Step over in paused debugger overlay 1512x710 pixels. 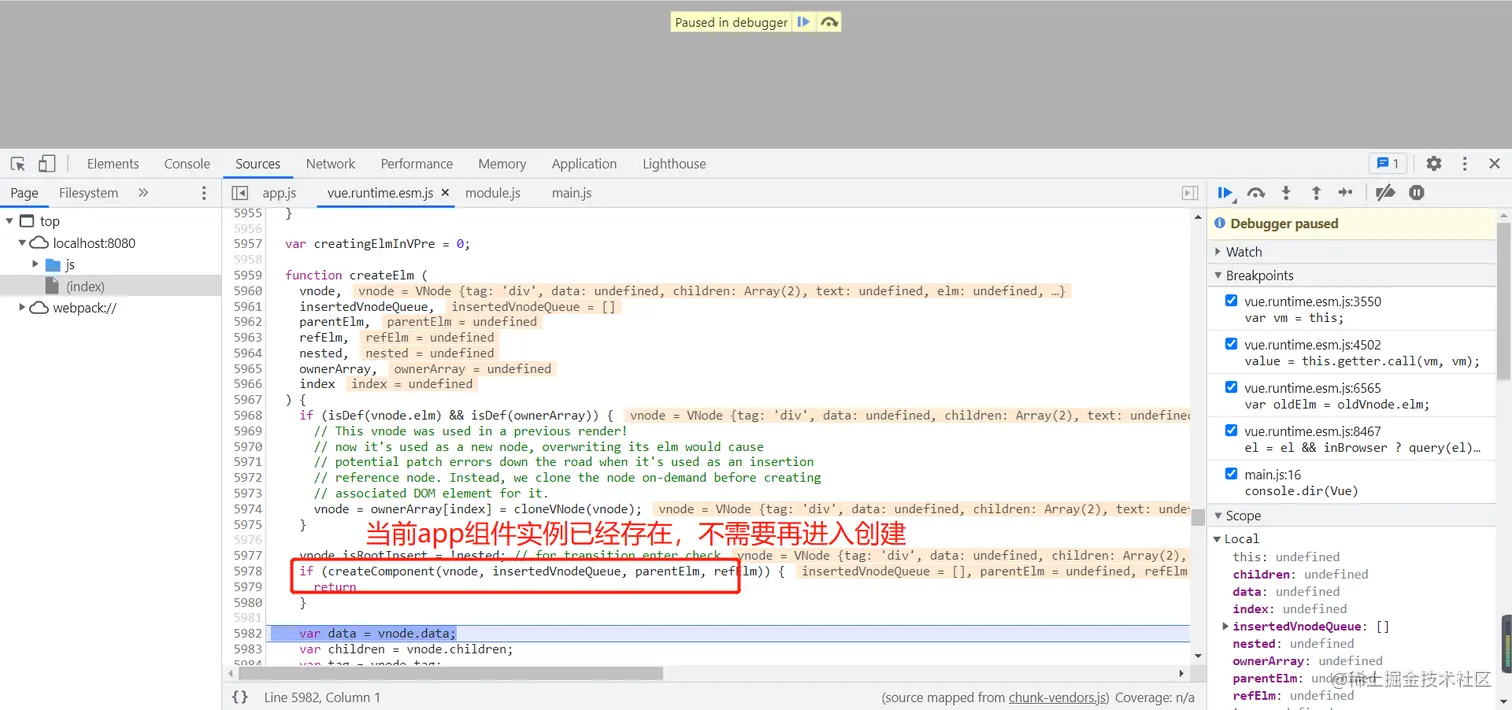click(829, 22)
